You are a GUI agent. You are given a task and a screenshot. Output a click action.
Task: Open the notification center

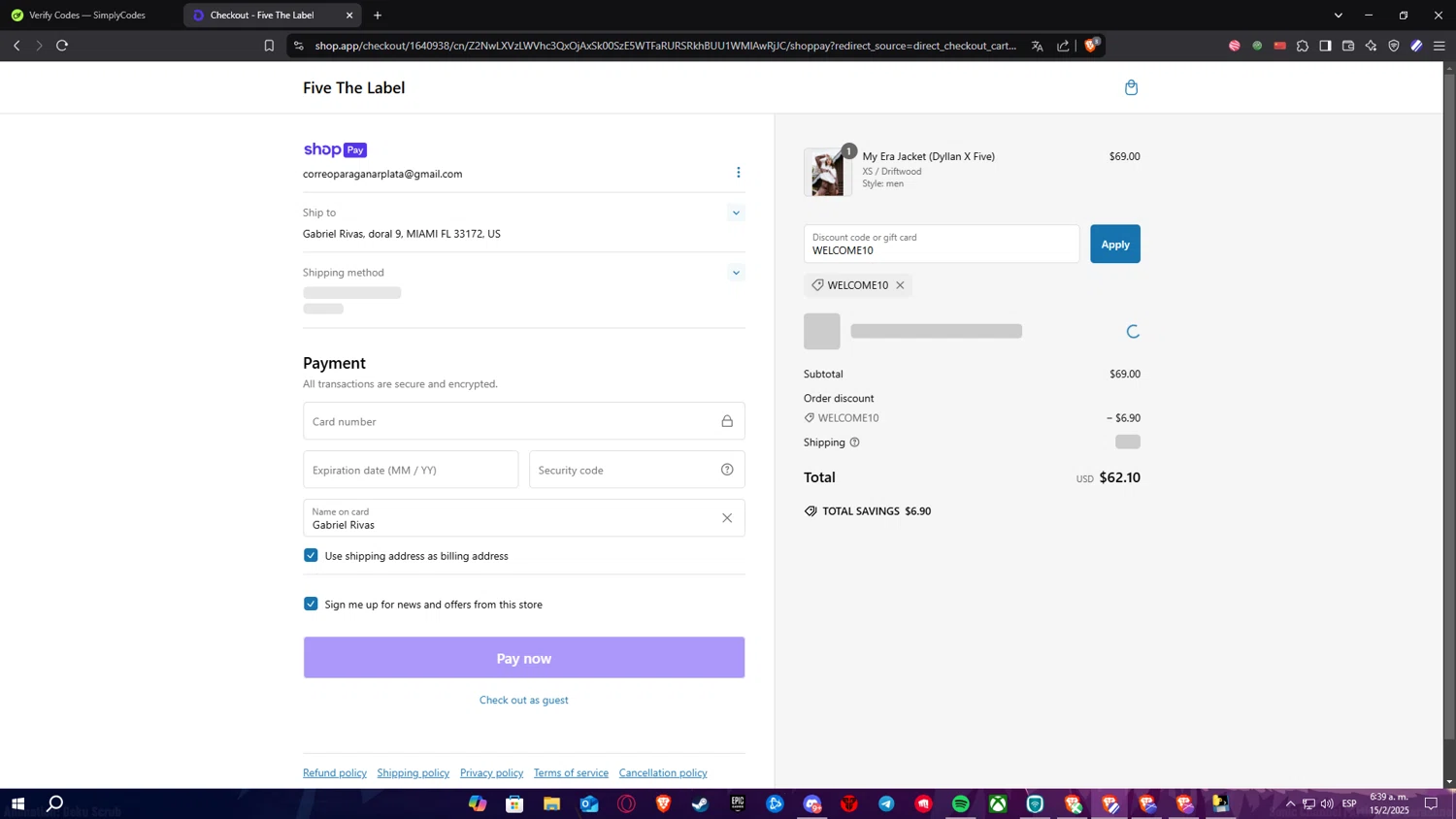pyautogui.click(x=1431, y=803)
